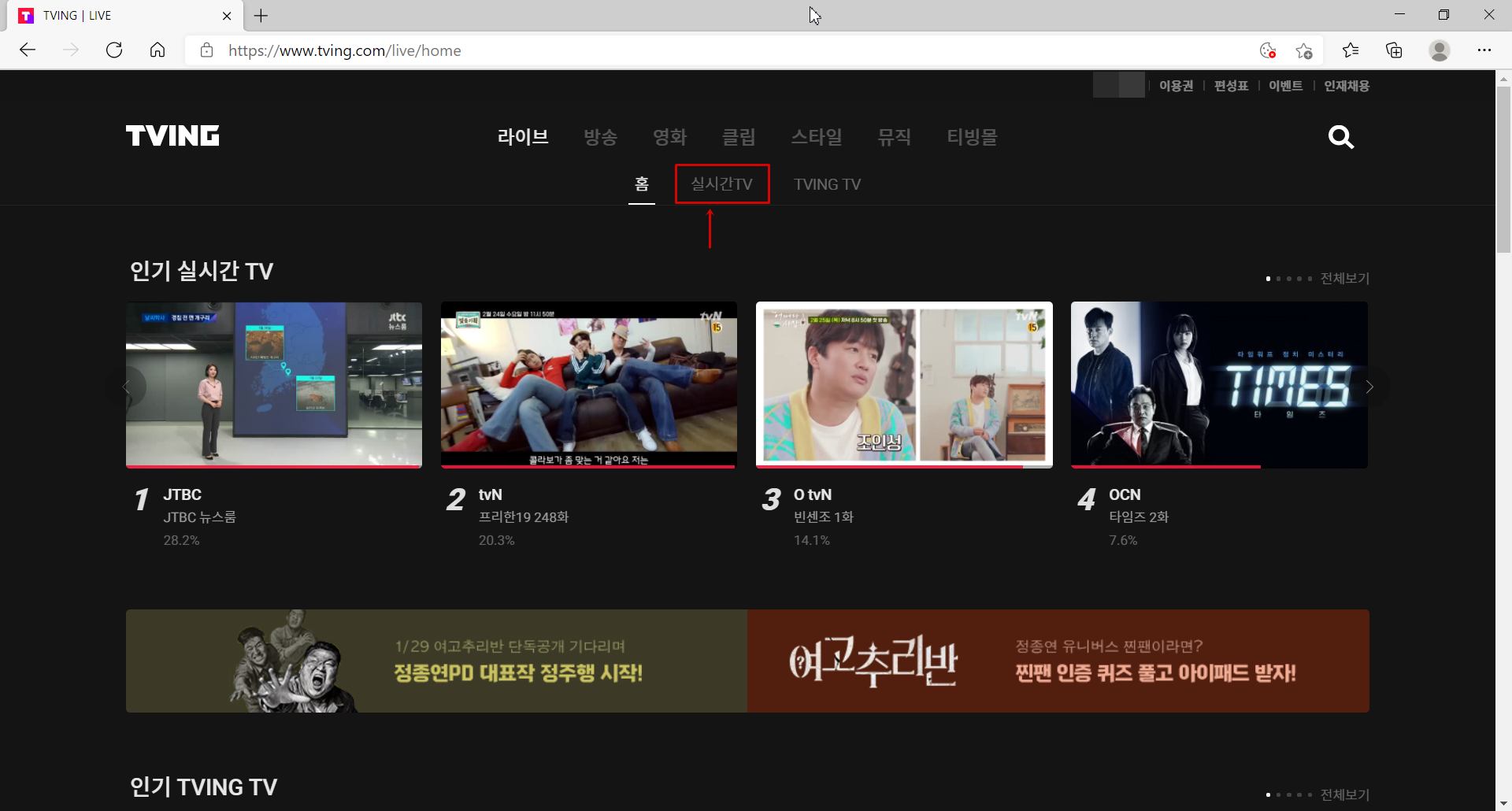
Task: Click scrollbar down arrow
Action: [1503, 804]
